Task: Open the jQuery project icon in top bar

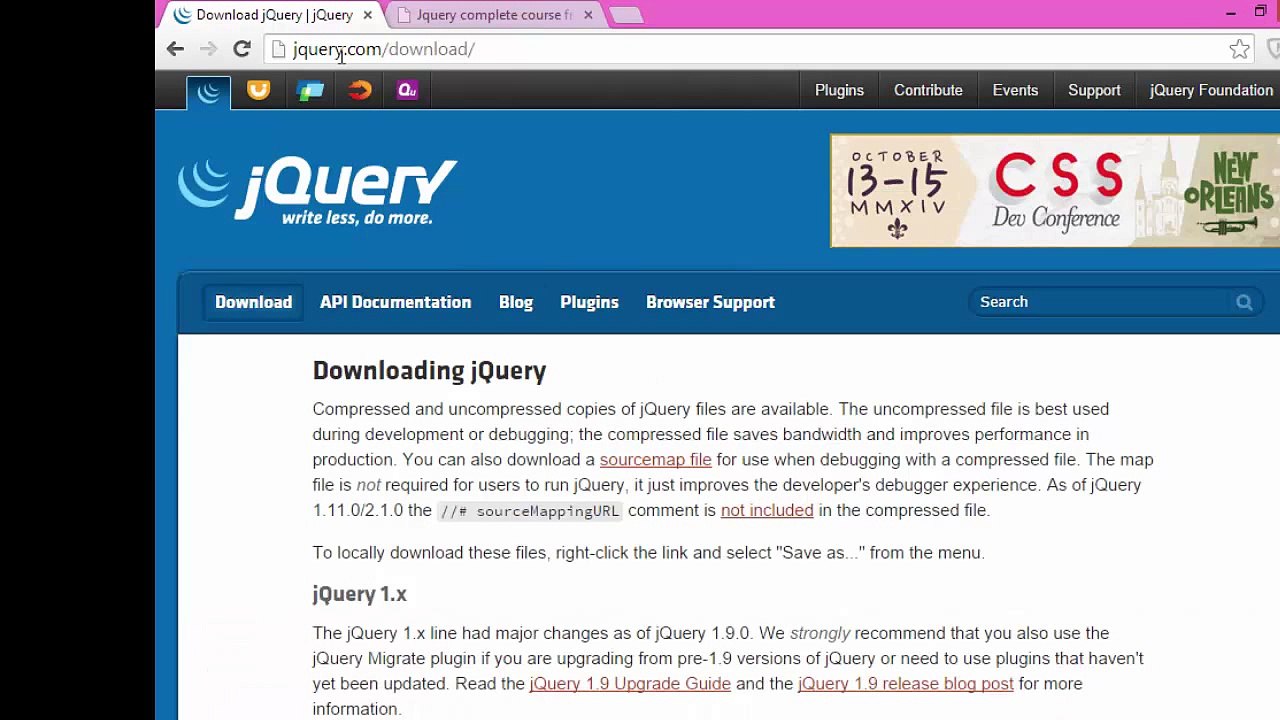Action: pyautogui.click(x=208, y=92)
